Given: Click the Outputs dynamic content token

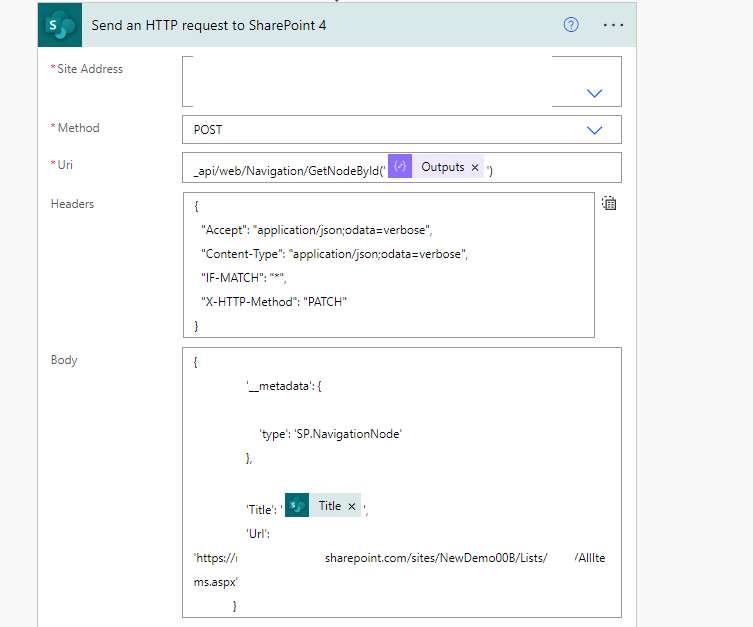Looking at the screenshot, I should click(x=436, y=167).
